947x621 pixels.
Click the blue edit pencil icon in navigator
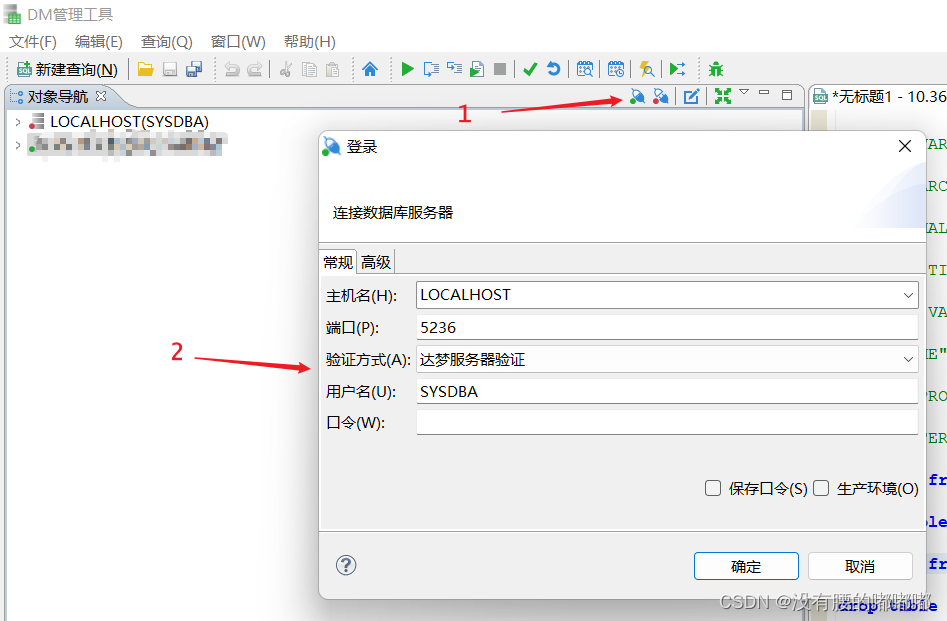pyautogui.click(x=692, y=96)
